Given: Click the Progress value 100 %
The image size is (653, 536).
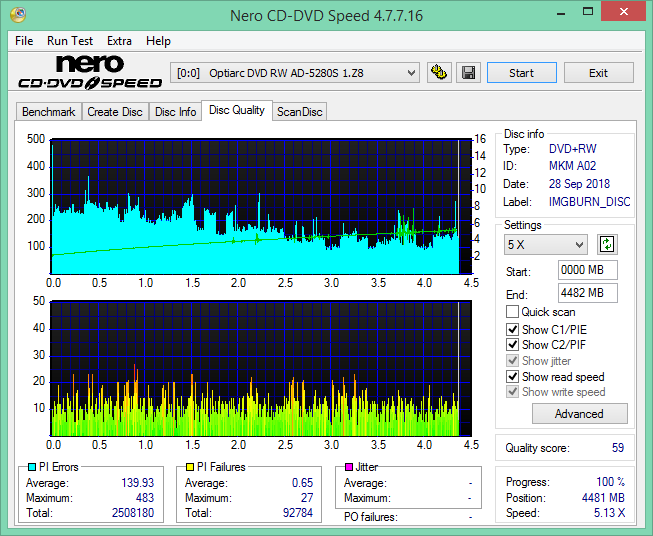Looking at the screenshot, I should [x=611, y=482].
